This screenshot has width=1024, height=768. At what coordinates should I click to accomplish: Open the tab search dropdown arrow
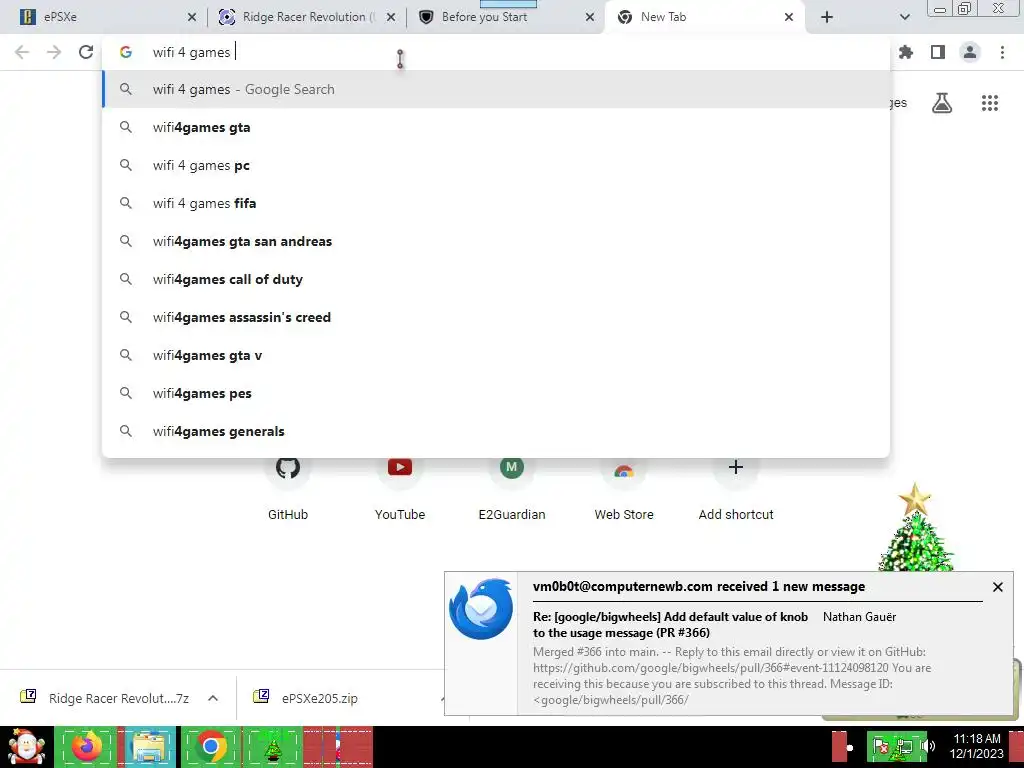pos(904,18)
